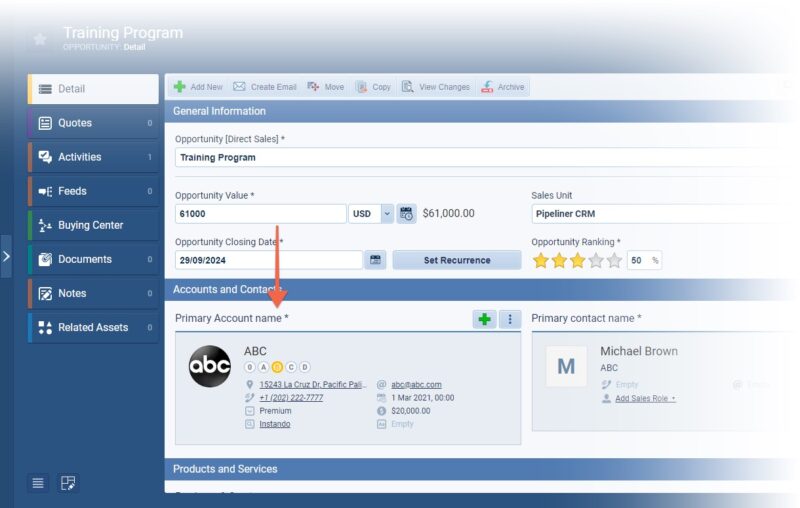Open the Related Assets tab
Screen dimensions: 800x508
tap(93, 327)
